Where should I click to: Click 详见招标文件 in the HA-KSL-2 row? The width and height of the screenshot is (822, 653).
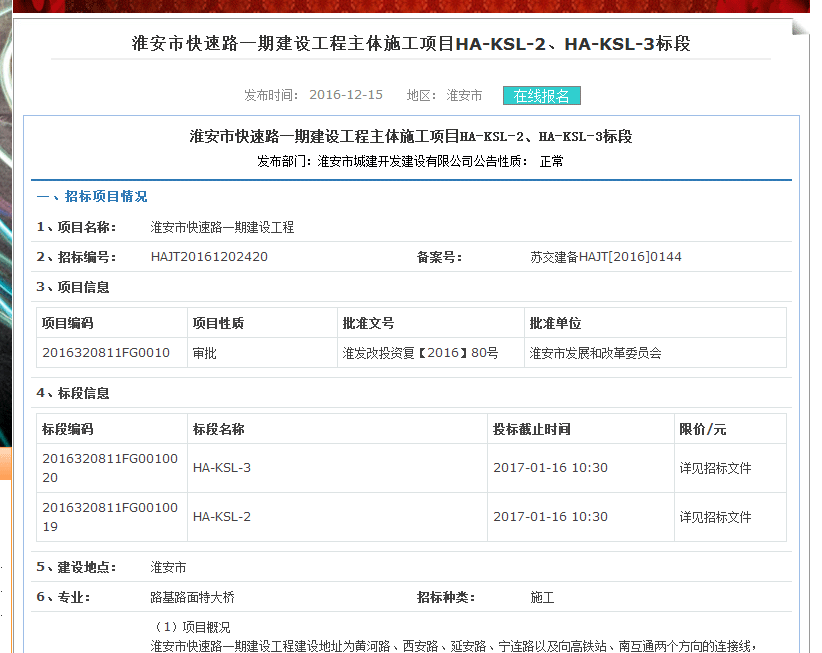[x=715, y=517]
